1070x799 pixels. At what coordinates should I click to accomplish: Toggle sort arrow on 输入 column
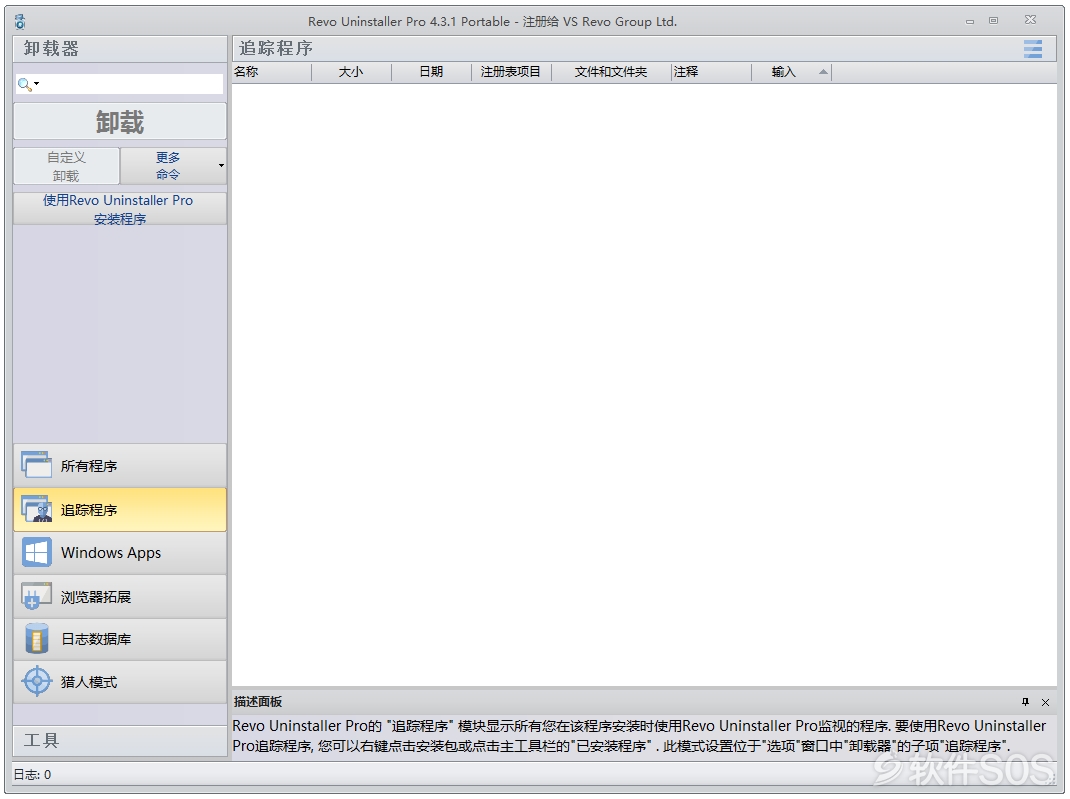coord(824,72)
